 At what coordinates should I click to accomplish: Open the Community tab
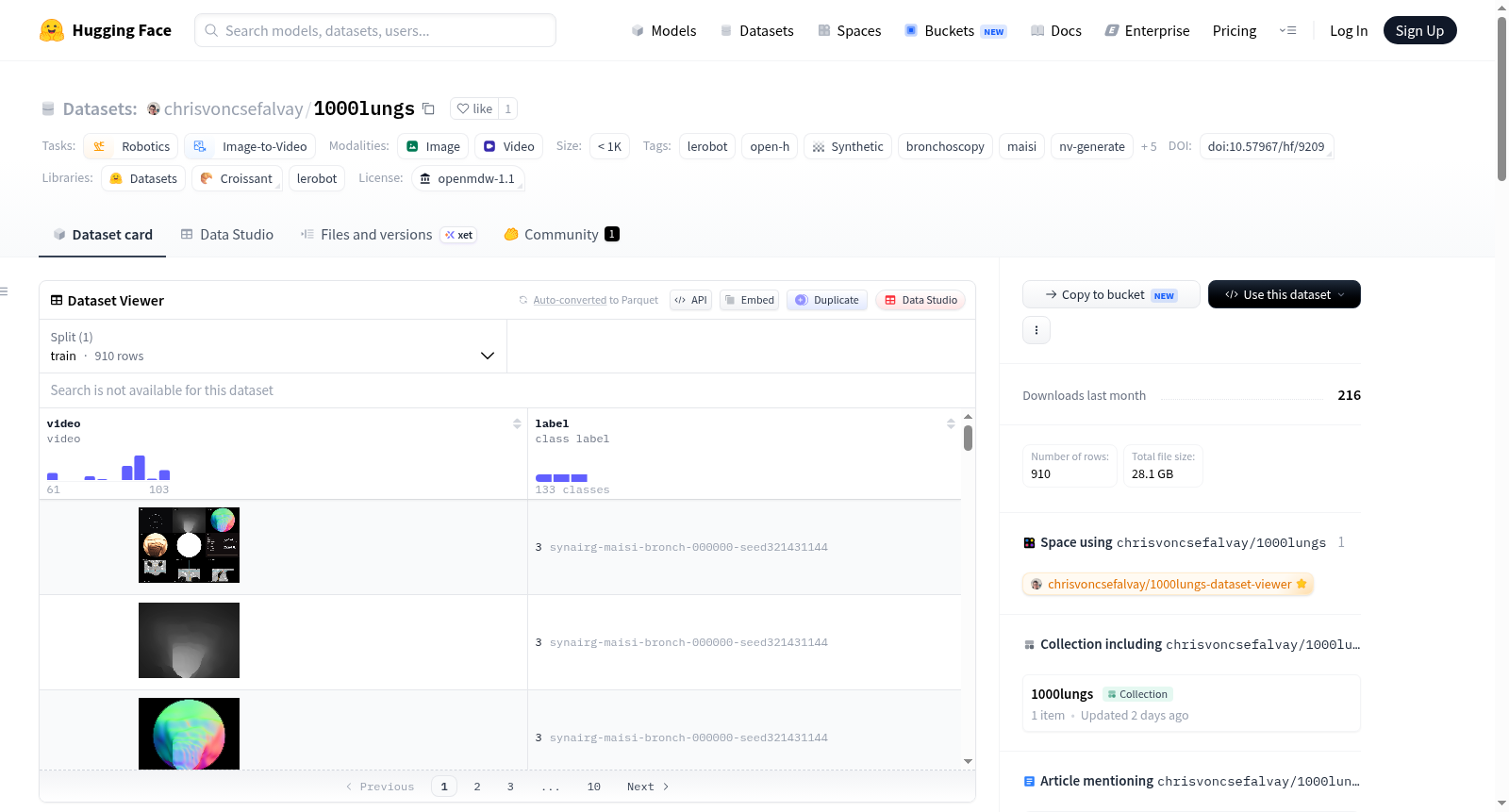point(561,234)
